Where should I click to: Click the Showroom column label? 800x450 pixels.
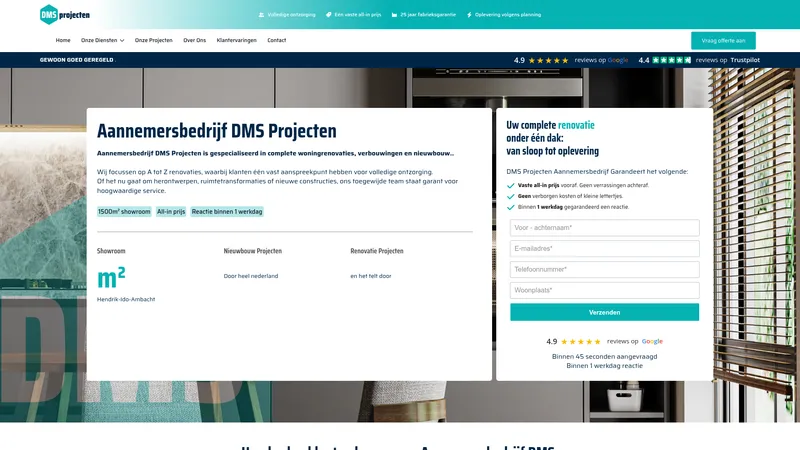pos(111,251)
